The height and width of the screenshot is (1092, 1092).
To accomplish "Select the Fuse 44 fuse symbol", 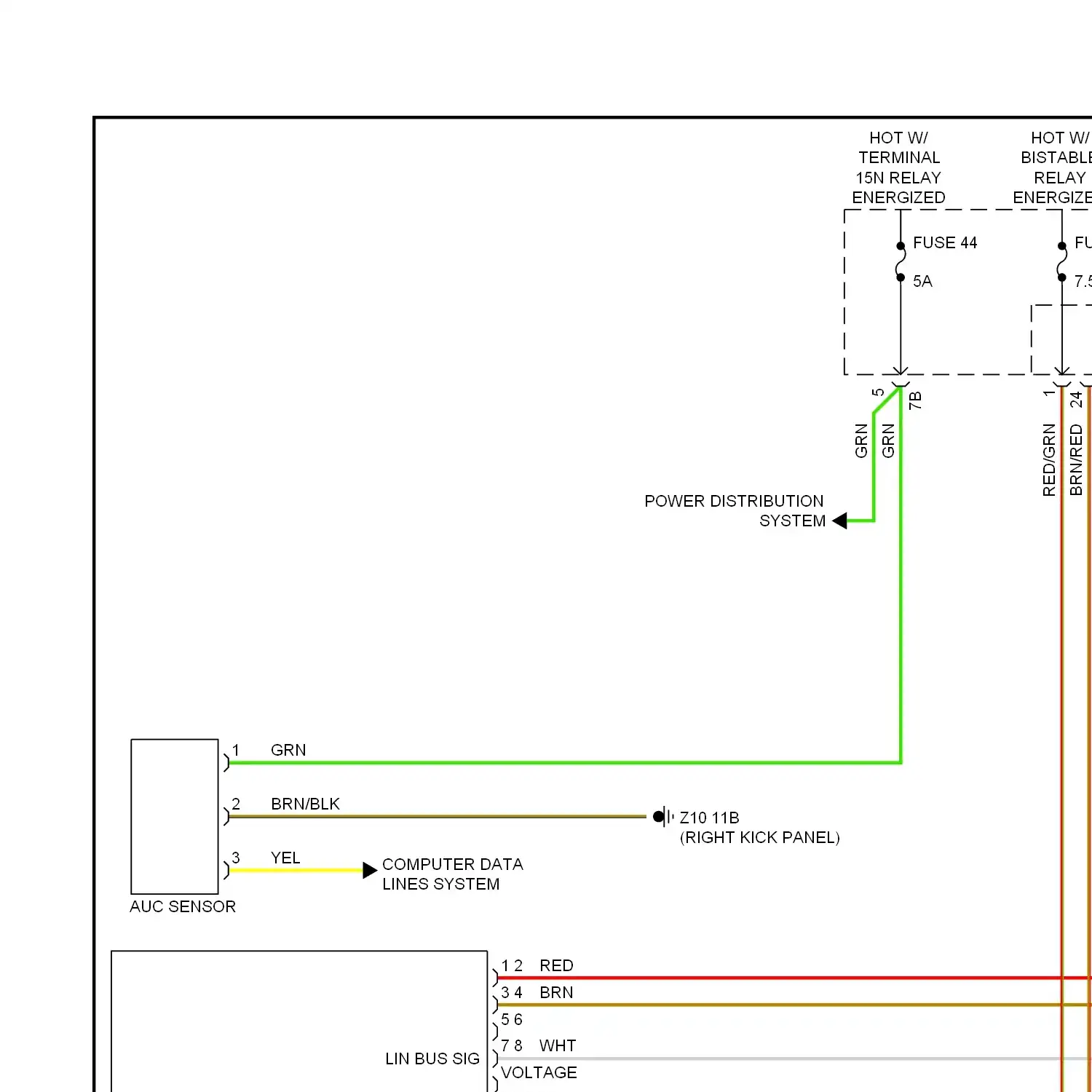I will pyautogui.click(x=901, y=261).
